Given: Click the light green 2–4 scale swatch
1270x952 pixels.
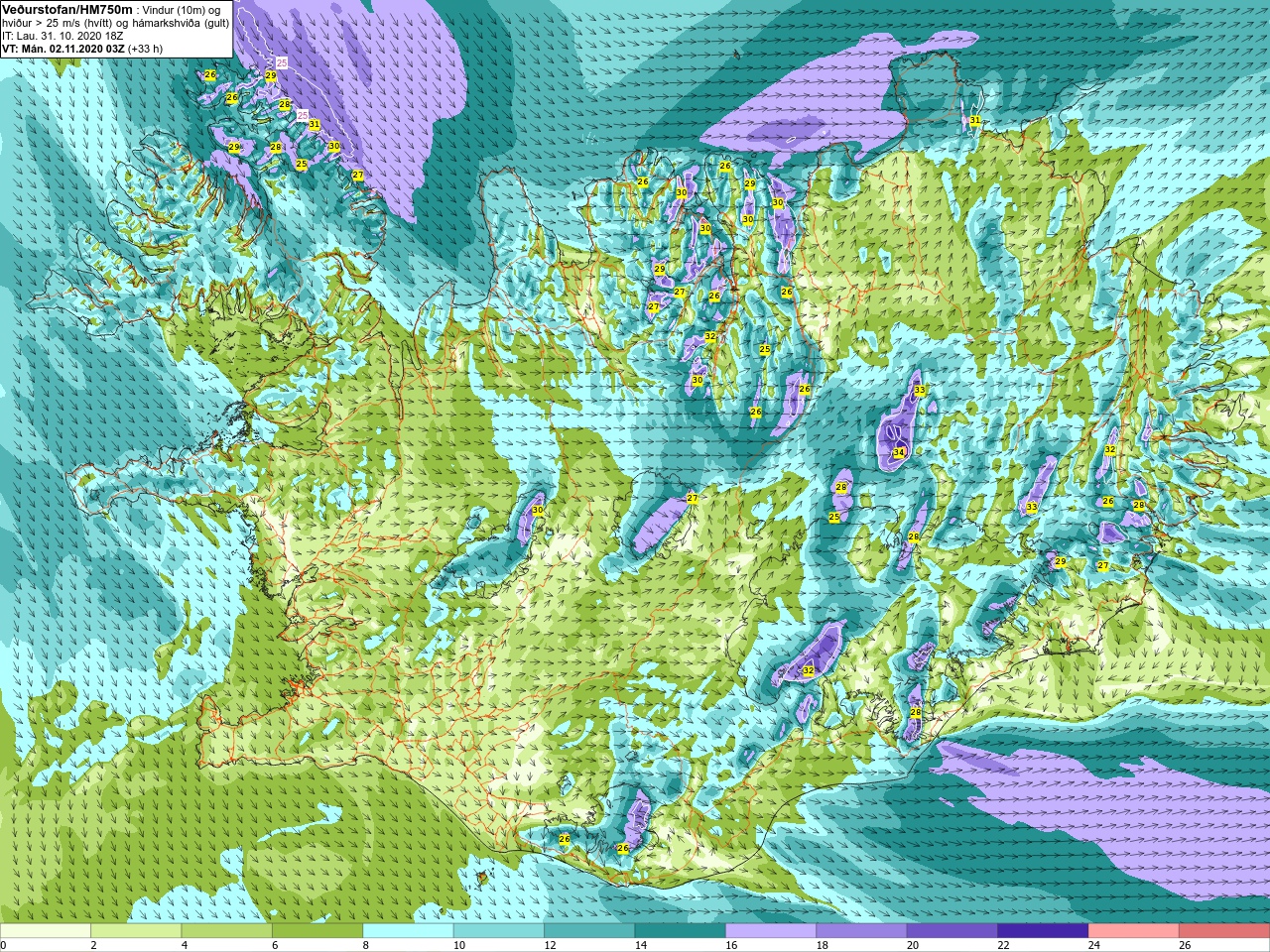Looking at the screenshot, I should tap(137, 930).
